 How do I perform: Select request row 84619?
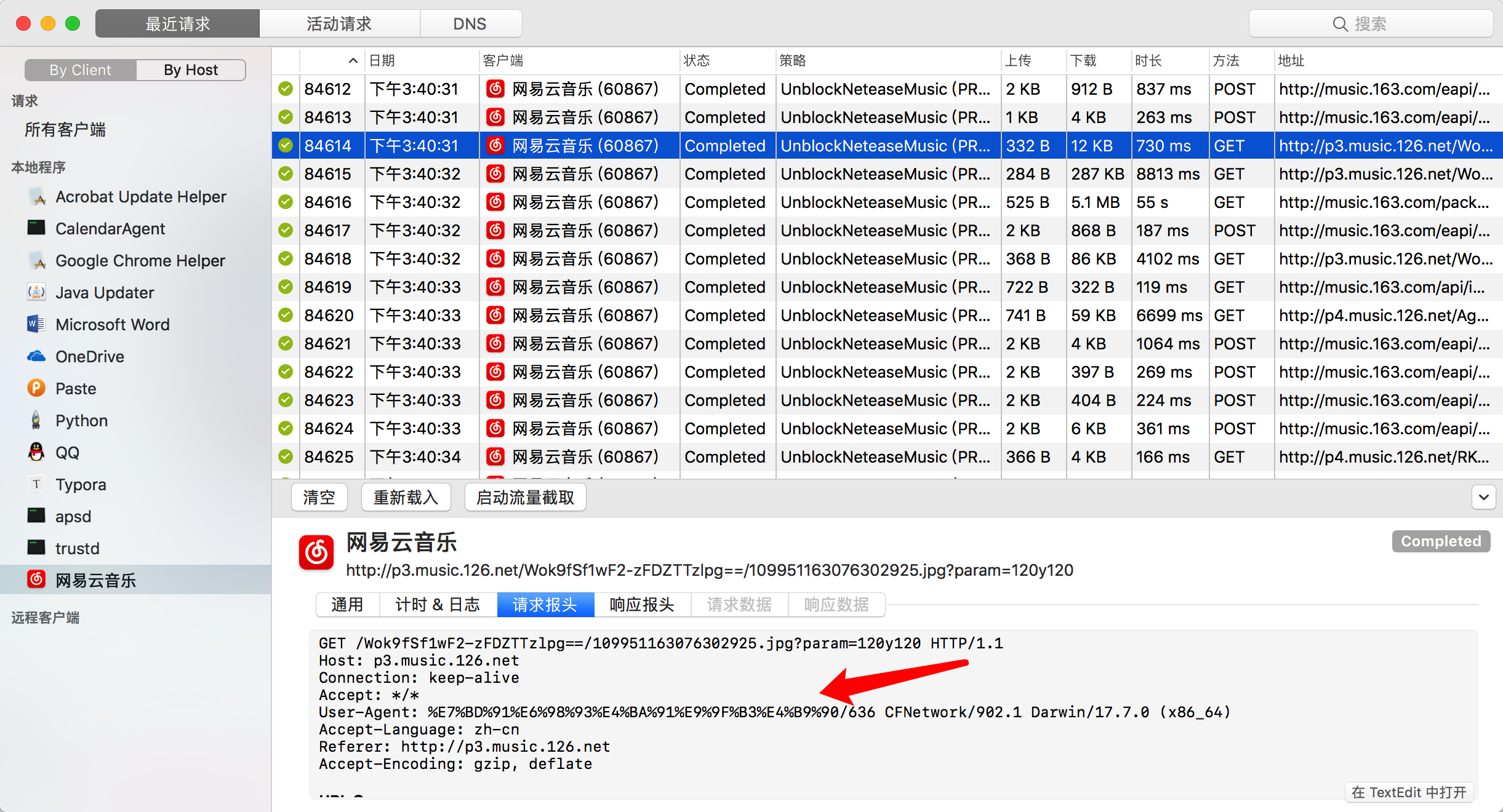pos(887,287)
